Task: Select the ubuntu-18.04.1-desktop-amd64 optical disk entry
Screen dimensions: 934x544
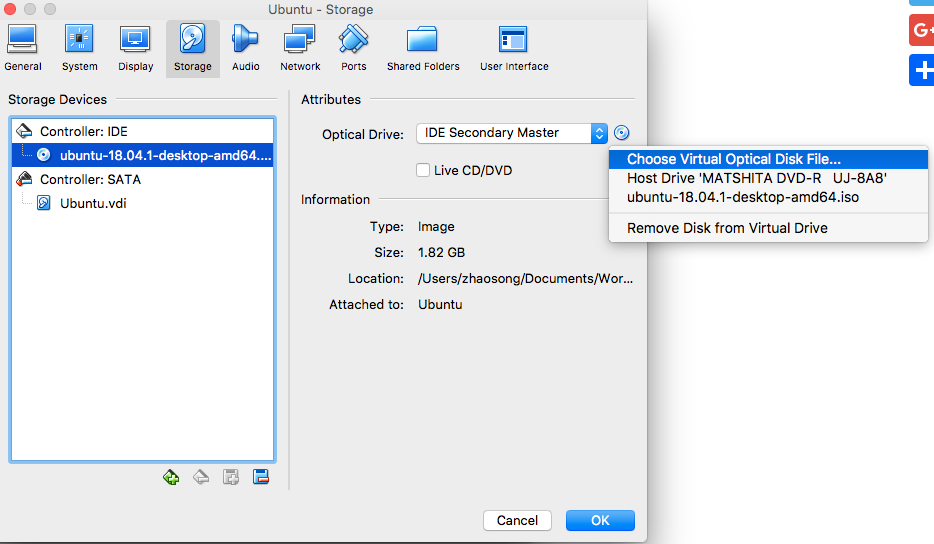Action: click(x=142, y=155)
